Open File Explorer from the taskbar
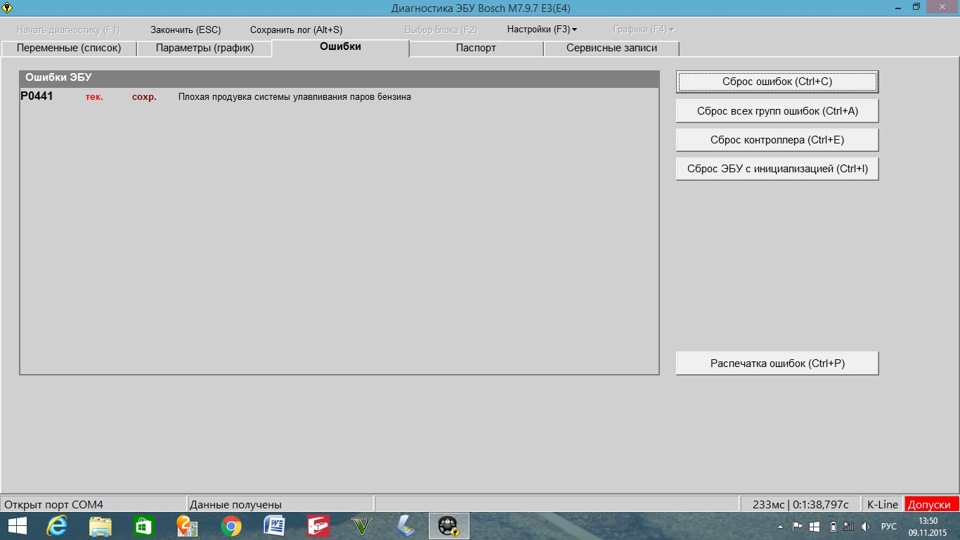 (x=100, y=526)
